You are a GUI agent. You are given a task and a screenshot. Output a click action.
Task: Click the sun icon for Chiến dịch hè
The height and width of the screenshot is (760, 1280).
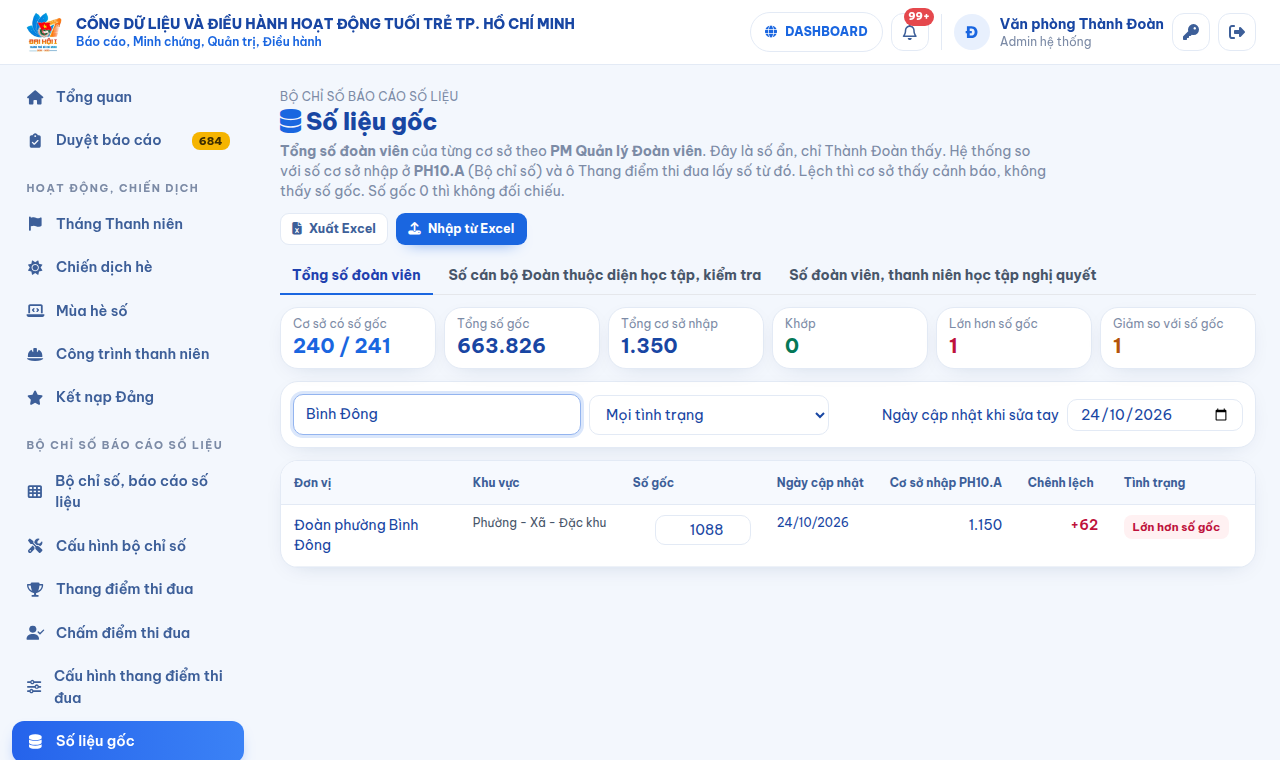35,268
